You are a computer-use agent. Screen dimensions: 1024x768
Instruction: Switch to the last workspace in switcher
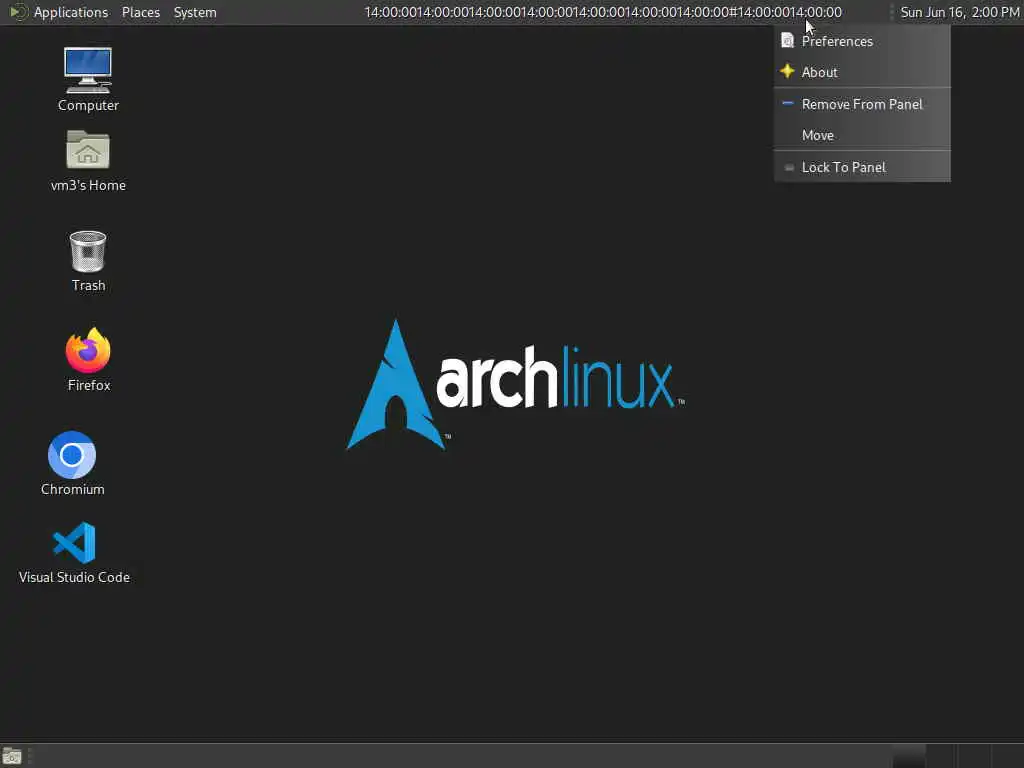[1008, 756]
